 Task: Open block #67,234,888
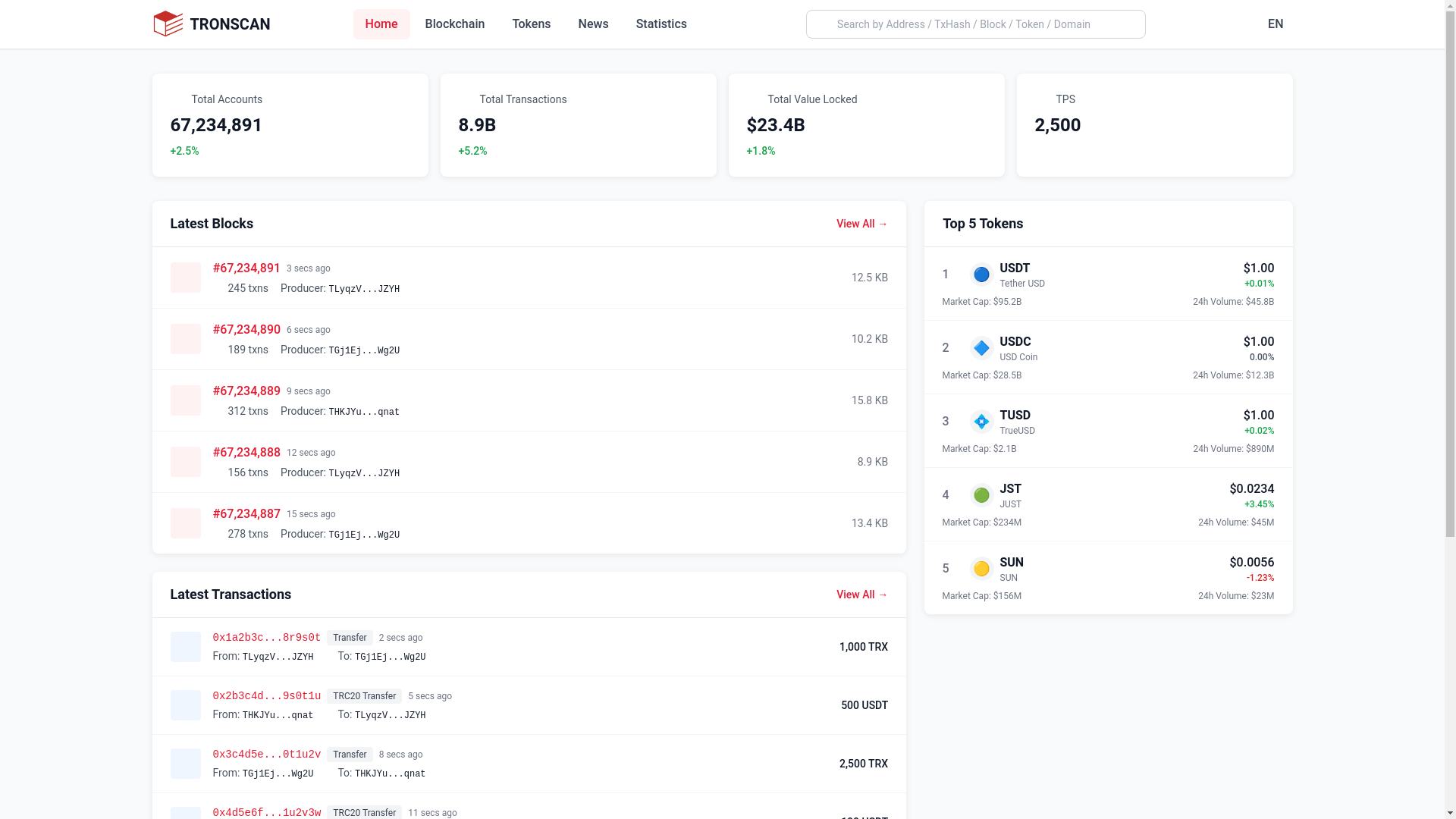(246, 453)
